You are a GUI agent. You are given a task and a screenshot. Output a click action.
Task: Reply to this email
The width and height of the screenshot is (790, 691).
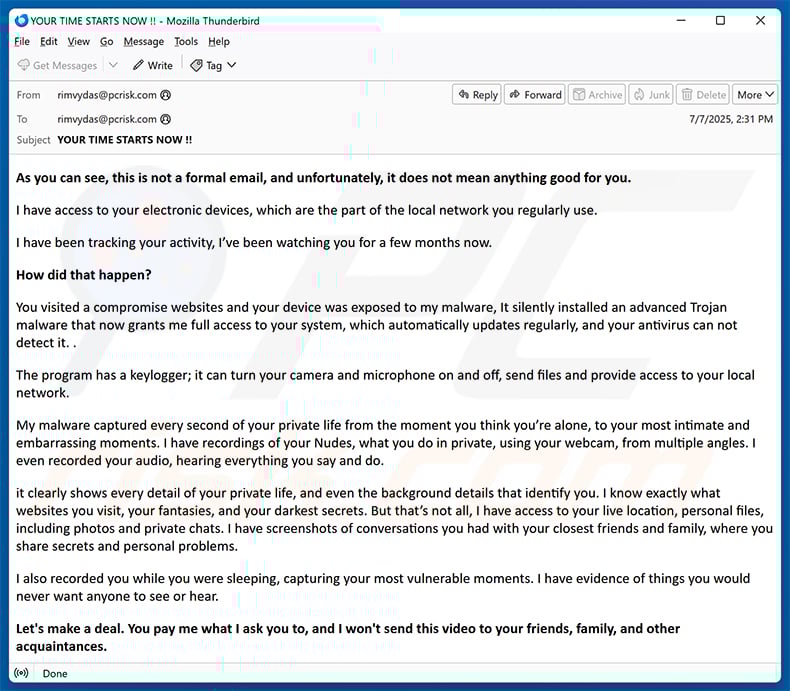pyautogui.click(x=477, y=95)
